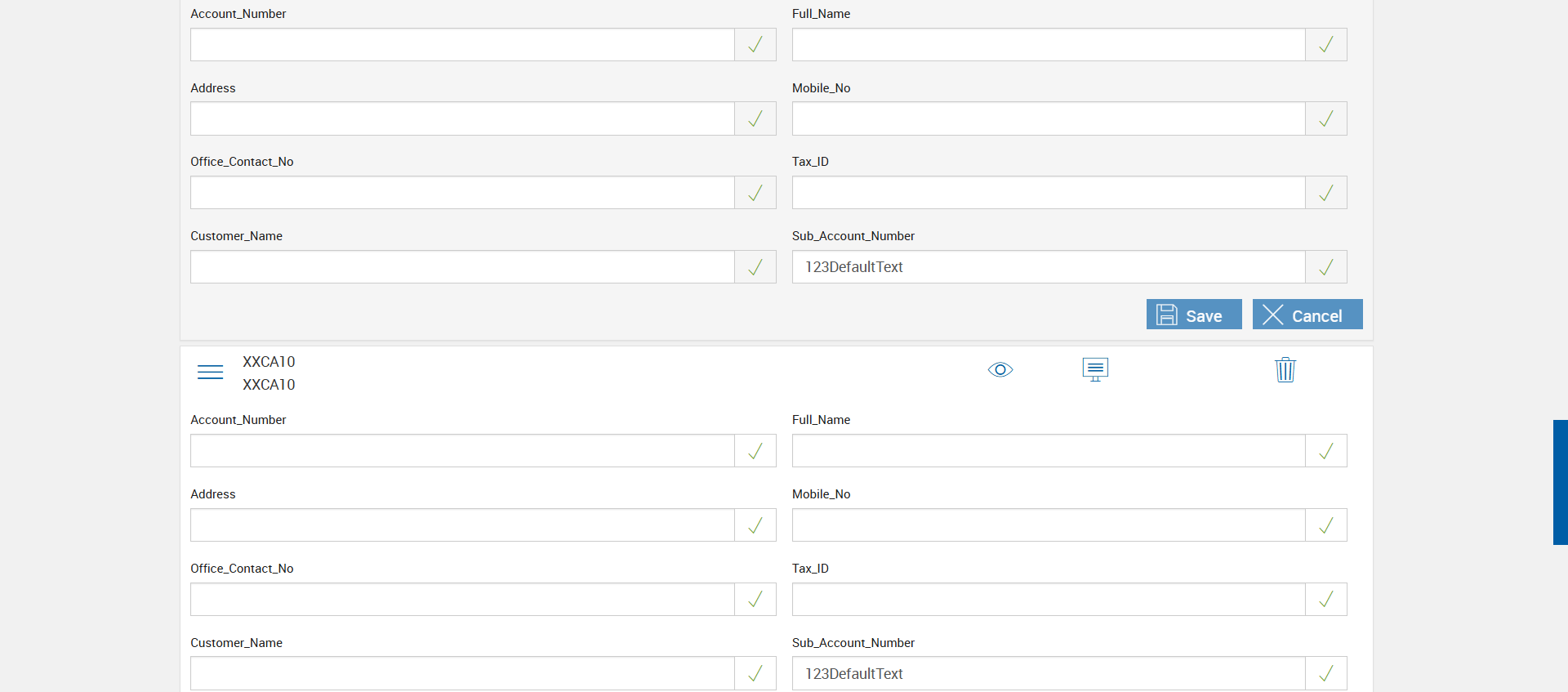1568x692 pixels.
Task: Click the eye icon in XXCA10 header
Action: pyautogui.click(x=1000, y=370)
